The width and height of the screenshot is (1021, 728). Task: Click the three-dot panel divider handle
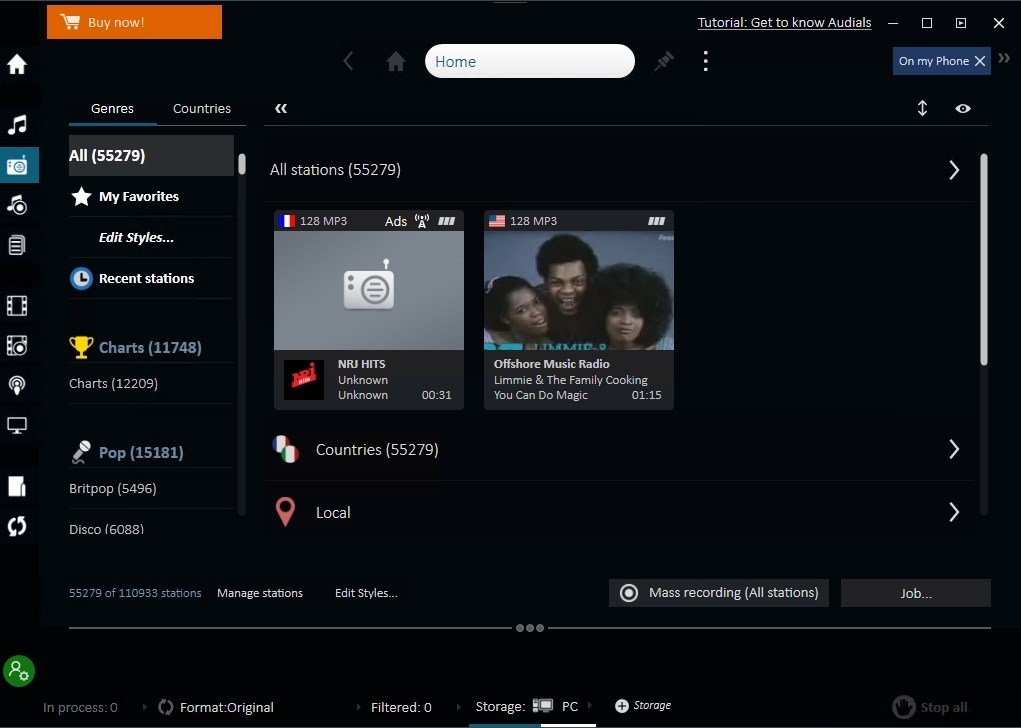530,628
